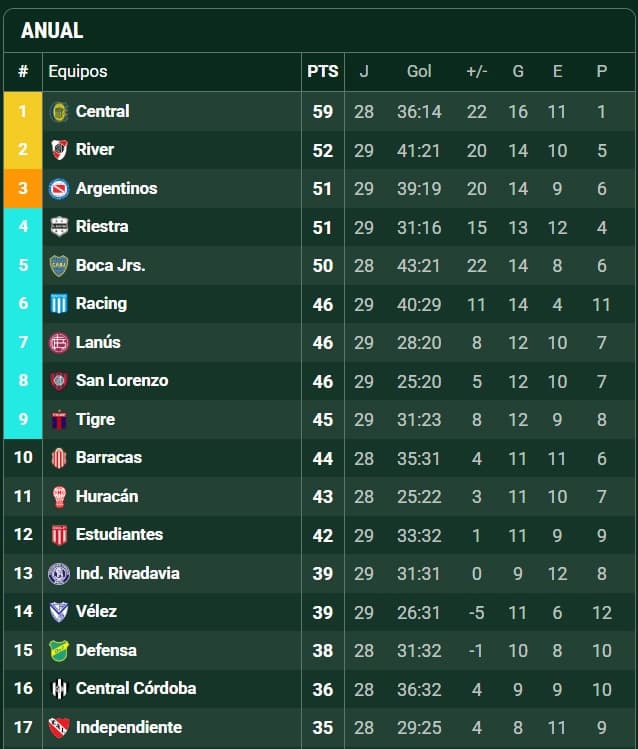Viewport: 638px width, 749px height.
Task: Select the ANUAL table tab
Action: [52, 31]
